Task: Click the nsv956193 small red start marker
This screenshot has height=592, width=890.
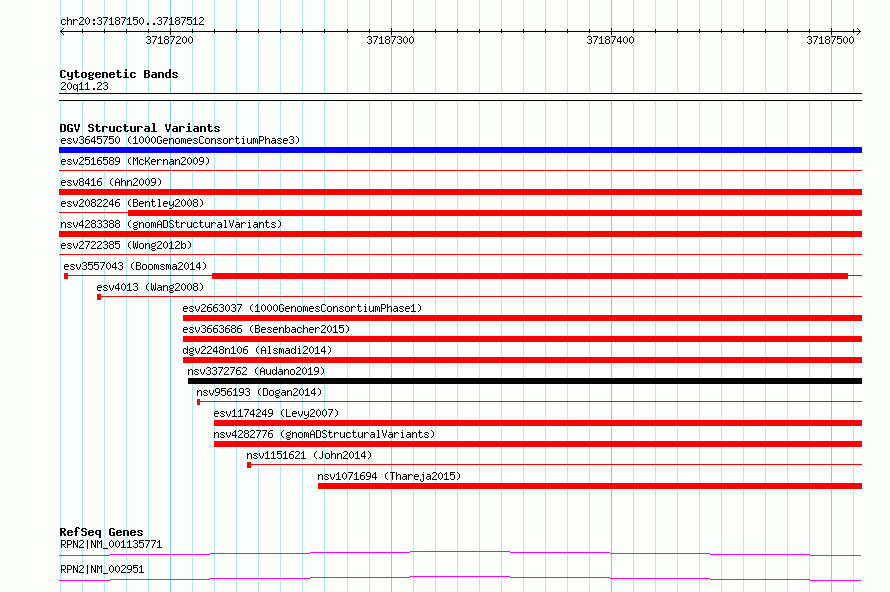Action: (199, 402)
